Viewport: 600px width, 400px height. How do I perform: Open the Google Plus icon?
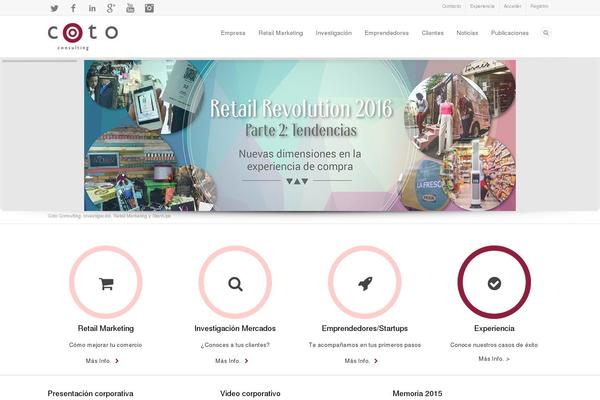(x=111, y=8)
